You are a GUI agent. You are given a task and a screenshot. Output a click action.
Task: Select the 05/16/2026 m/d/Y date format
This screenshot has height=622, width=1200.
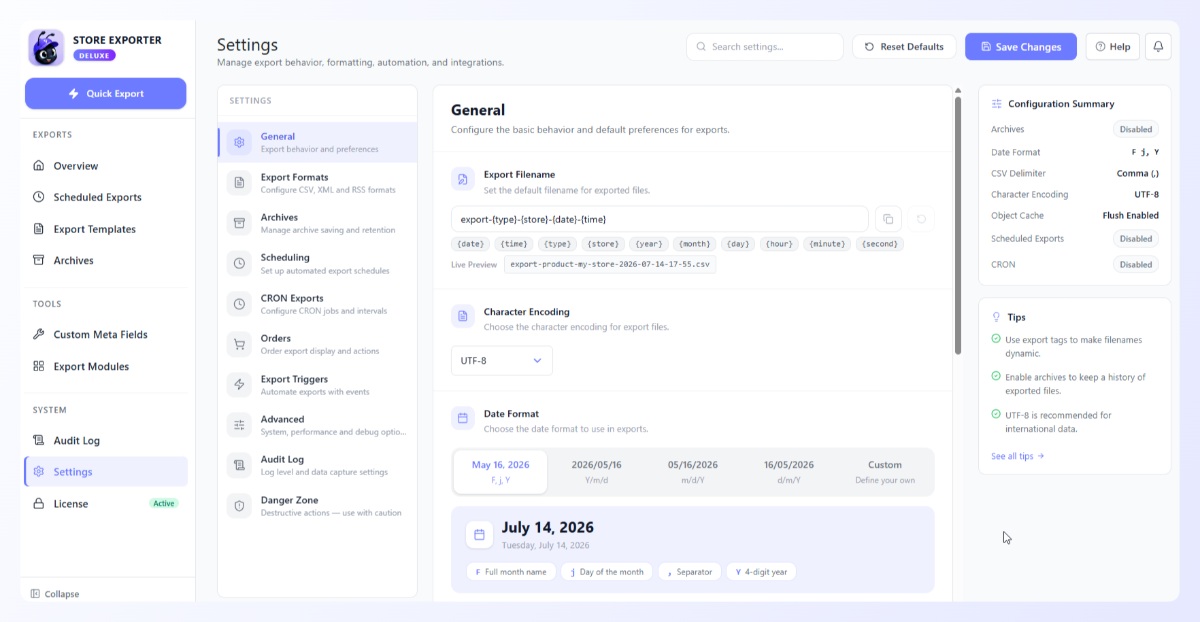coord(692,471)
